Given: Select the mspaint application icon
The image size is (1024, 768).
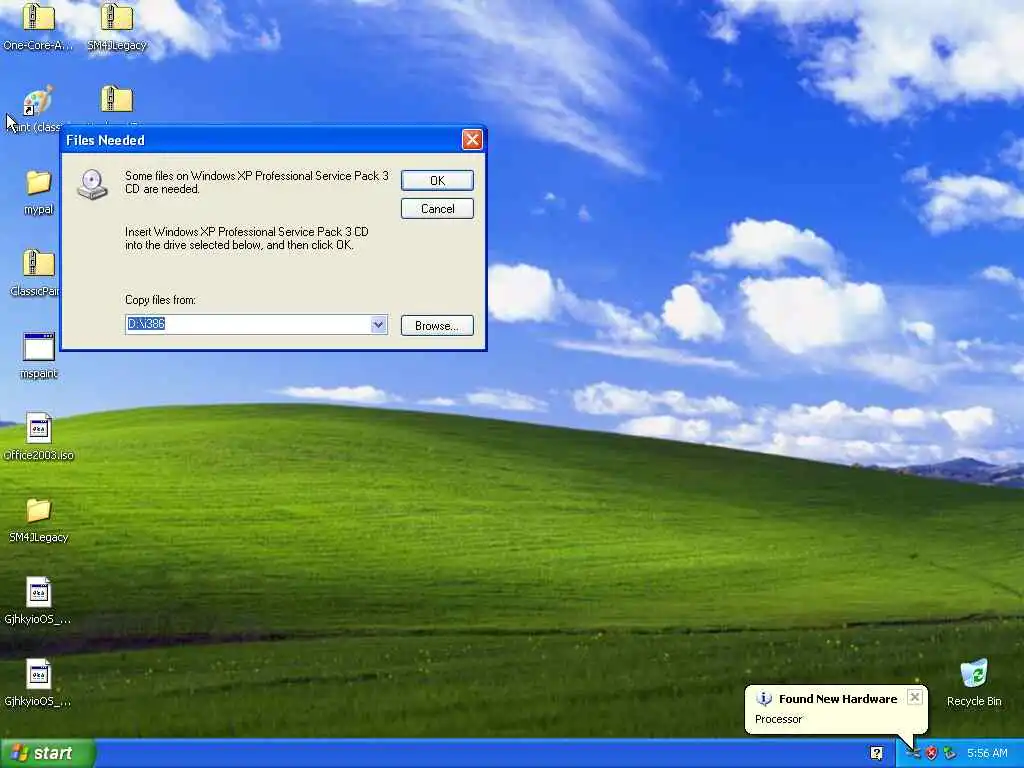Looking at the screenshot, I should (x=39, y=346).
